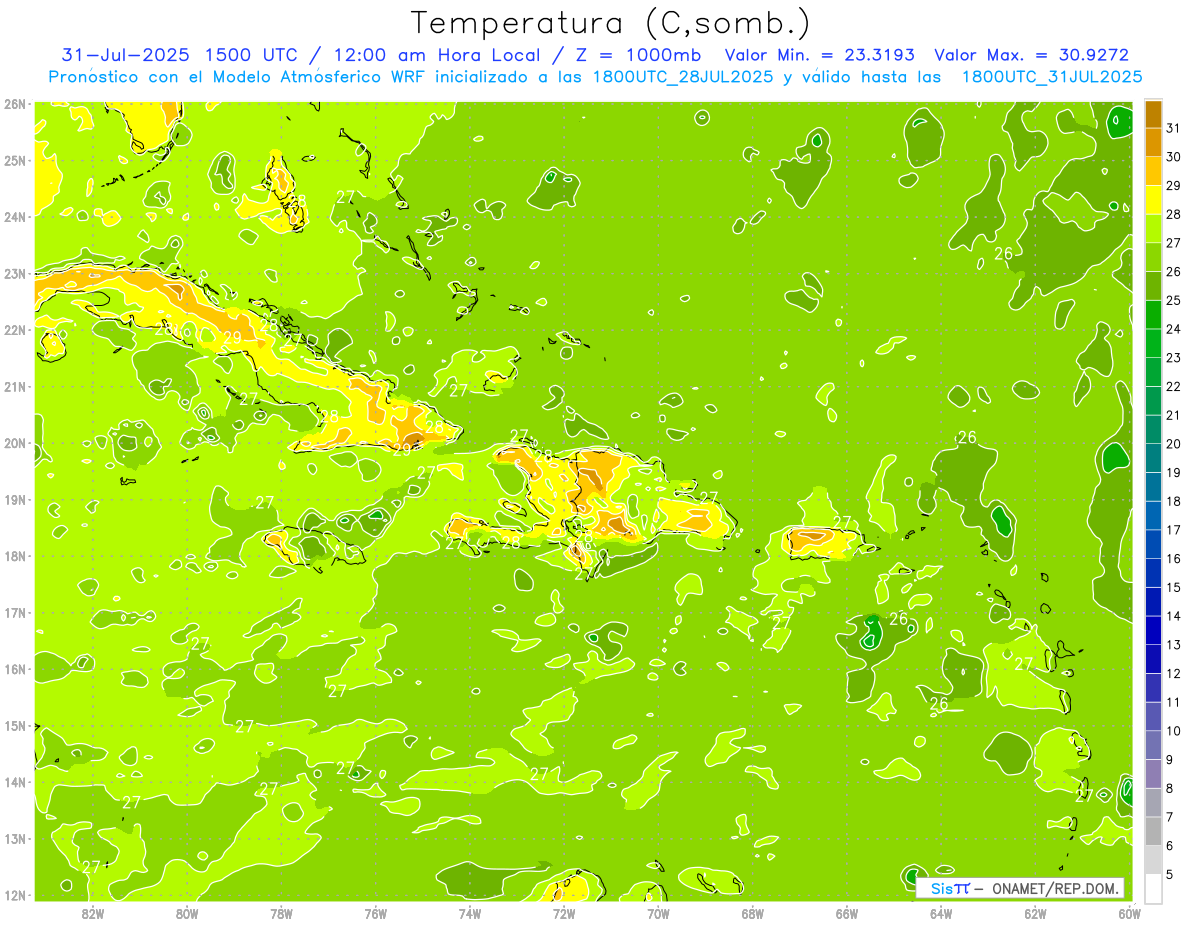This screenshot has width=1200, height=927.
Task: Click the 21N latitude label
Action: [x=14, y=387]
